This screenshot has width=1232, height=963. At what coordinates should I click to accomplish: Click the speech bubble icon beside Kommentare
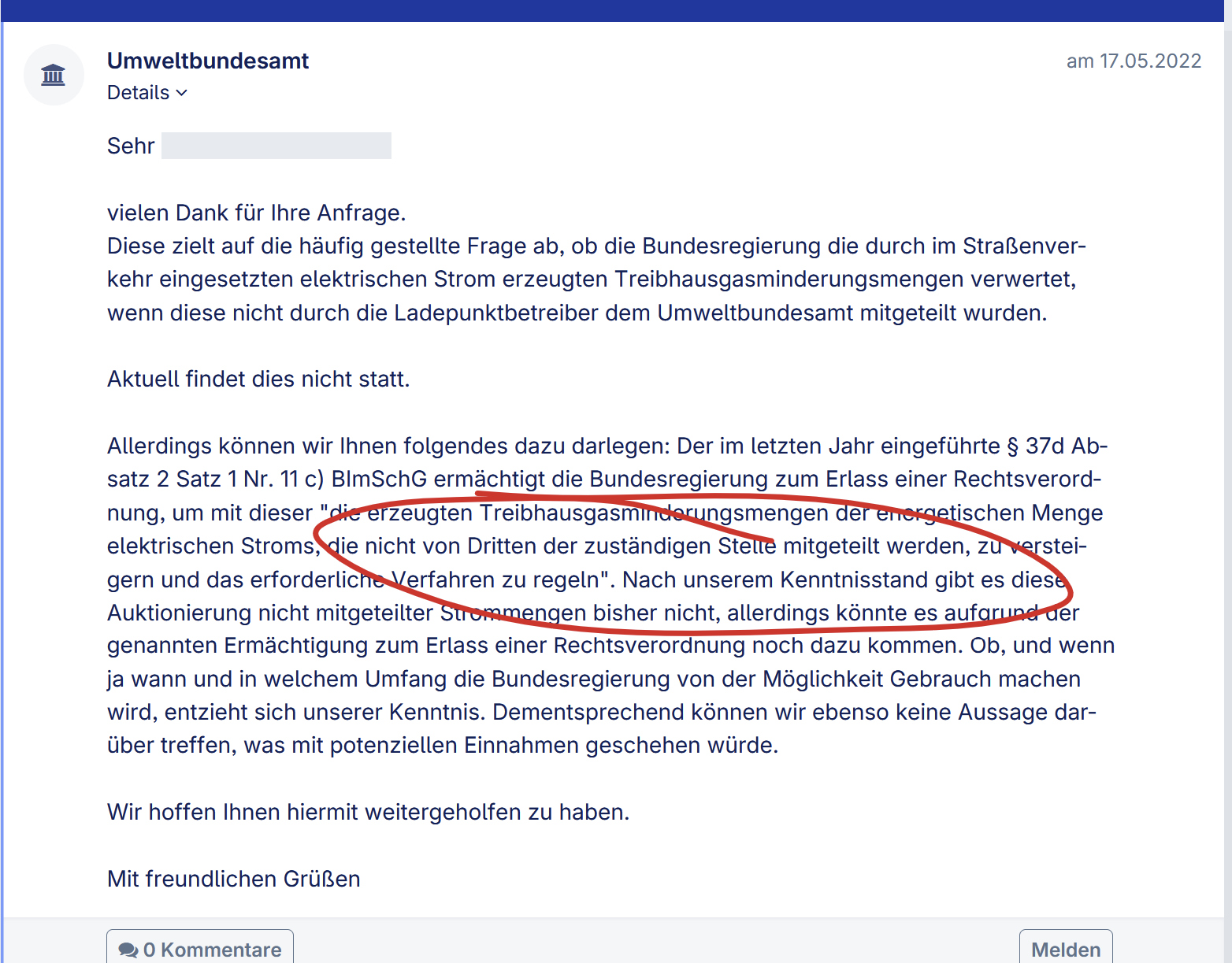(x=128, y=950)
